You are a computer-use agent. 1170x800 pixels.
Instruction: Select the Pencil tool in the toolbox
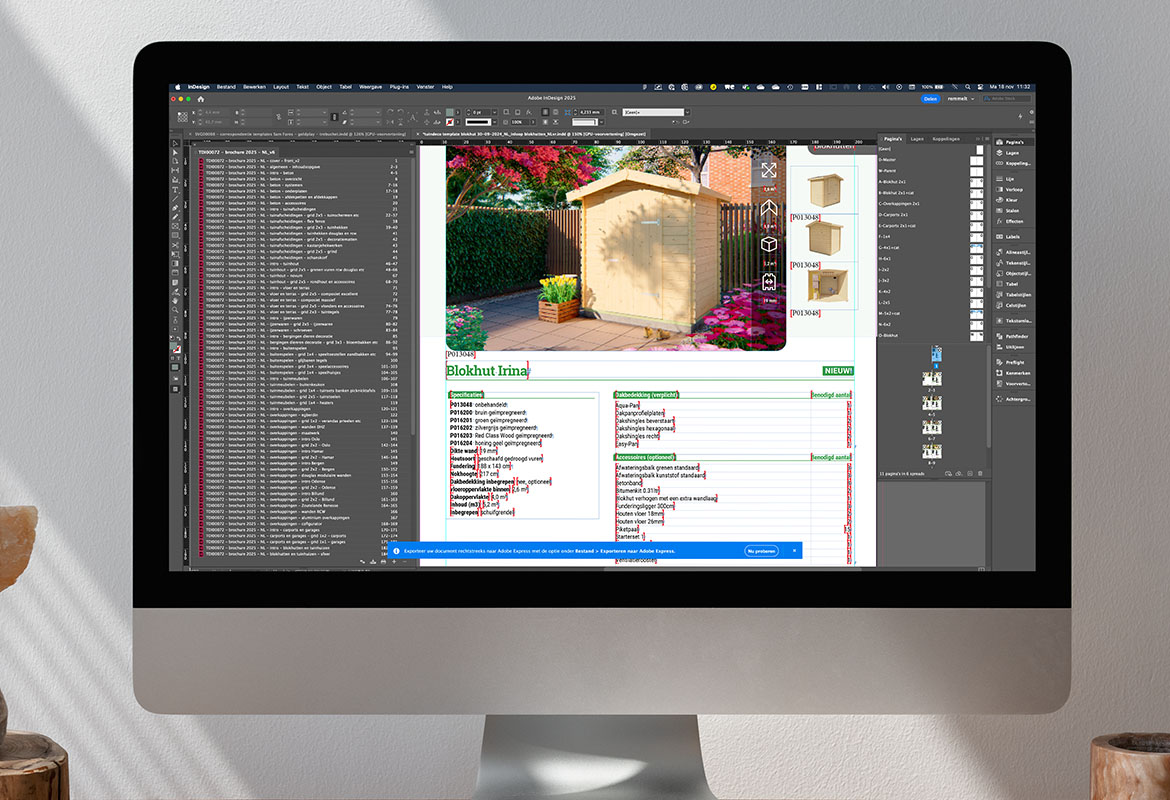175,217
